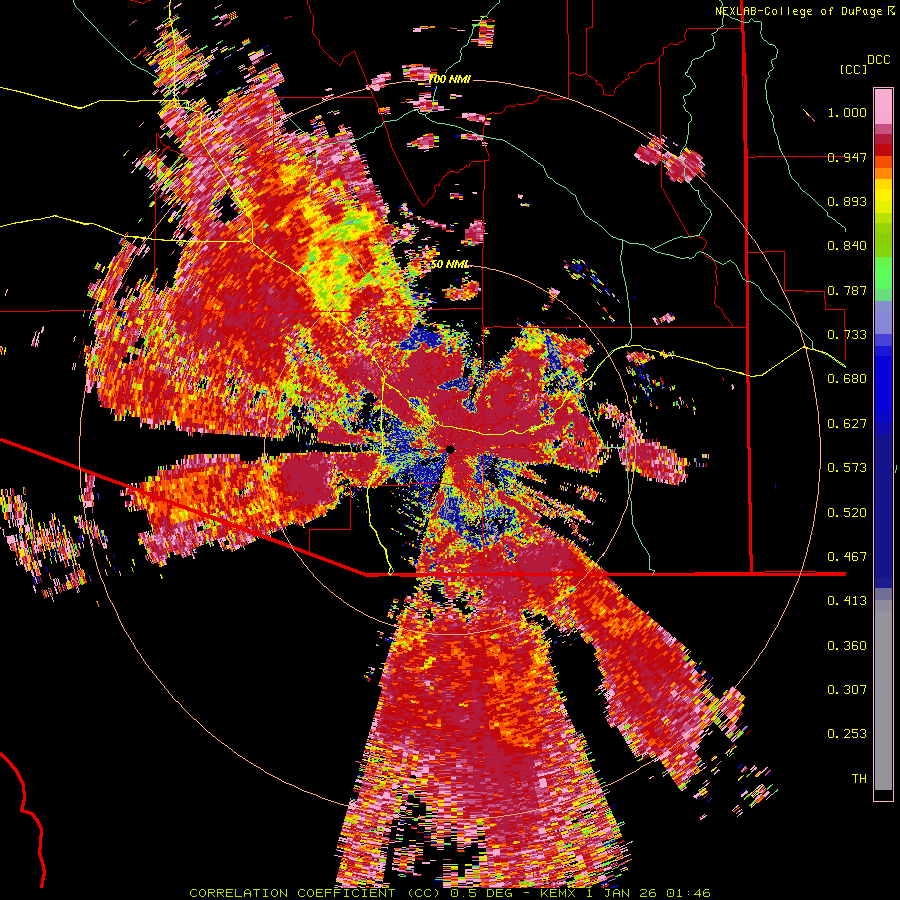
Task: Click the 100 NMI range ring label
Action: (449, 79)
